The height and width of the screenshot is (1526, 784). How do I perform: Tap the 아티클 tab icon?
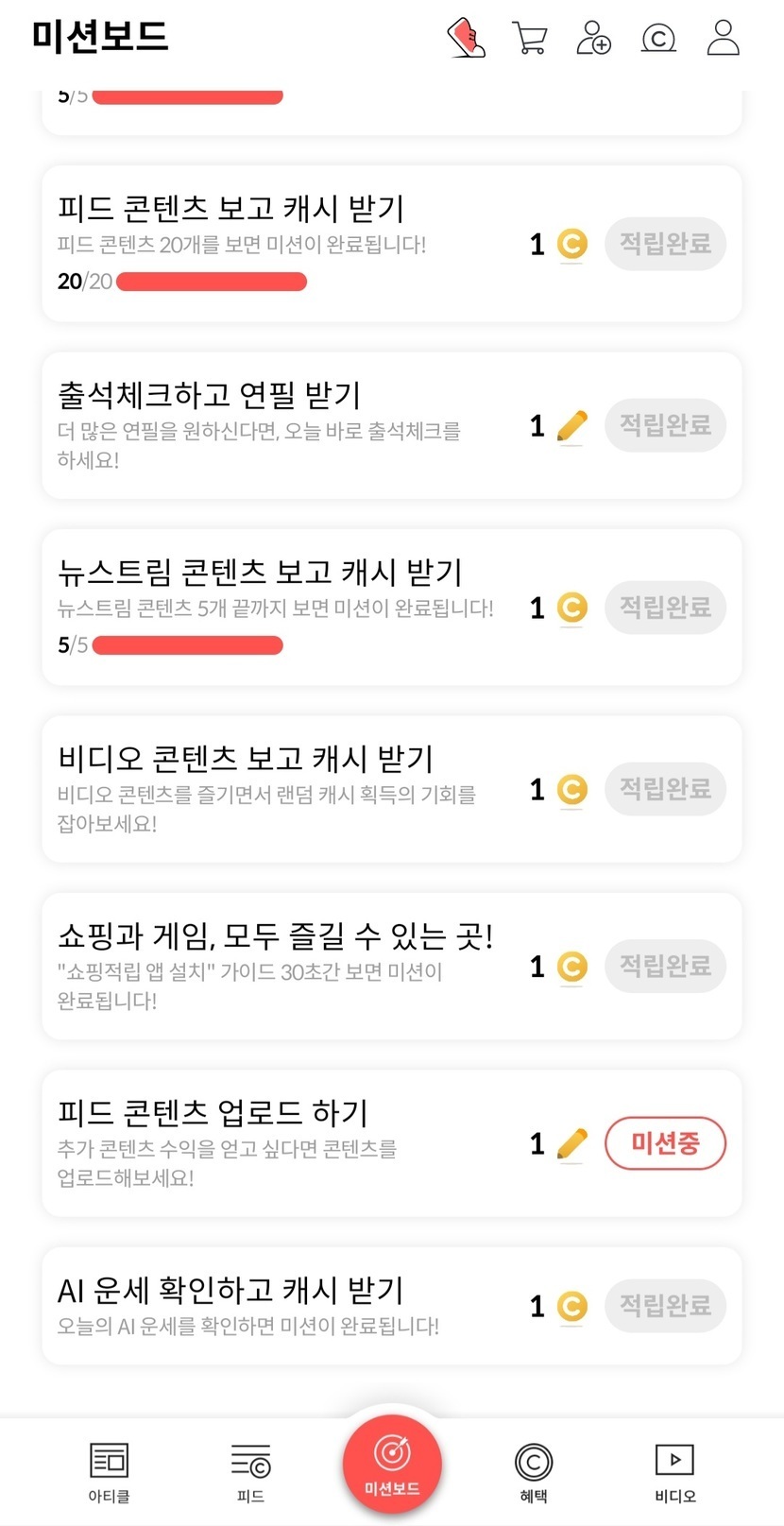[109, 1471]
